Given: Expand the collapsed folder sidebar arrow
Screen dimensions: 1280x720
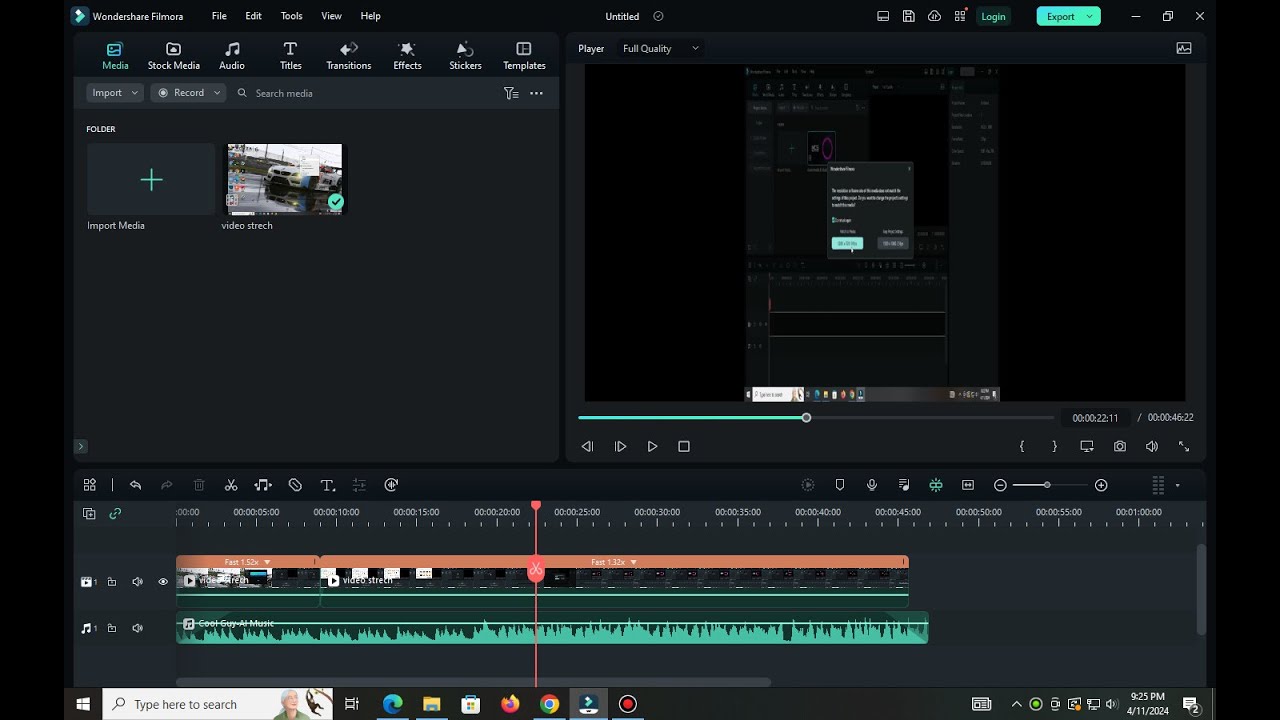Looking at the screenshot, I should [x=81, y=446].
